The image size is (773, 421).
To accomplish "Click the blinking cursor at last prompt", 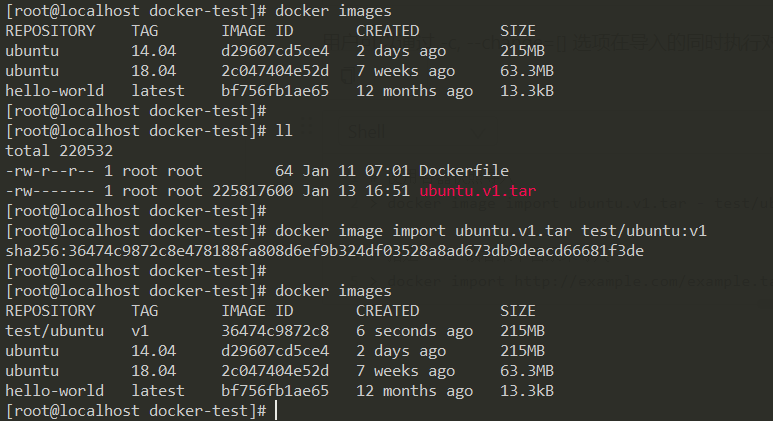I will [x=276, y=410].
